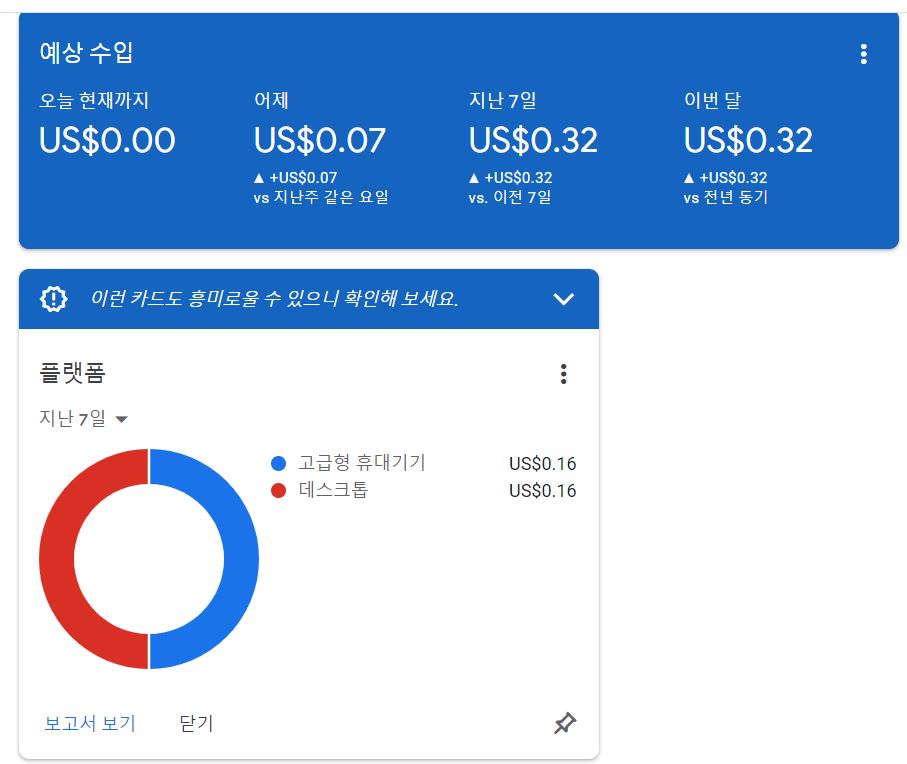Click the US$0.16 value for 데스크톱
This screenshot has width=907, height=764.
pos(543,490)
